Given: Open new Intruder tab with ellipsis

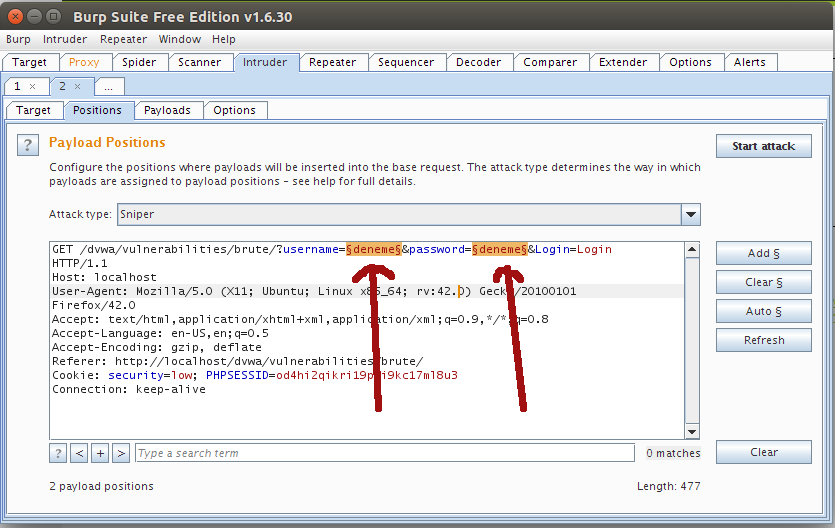Looking at the screenshot, I should (x=109, y=87).
